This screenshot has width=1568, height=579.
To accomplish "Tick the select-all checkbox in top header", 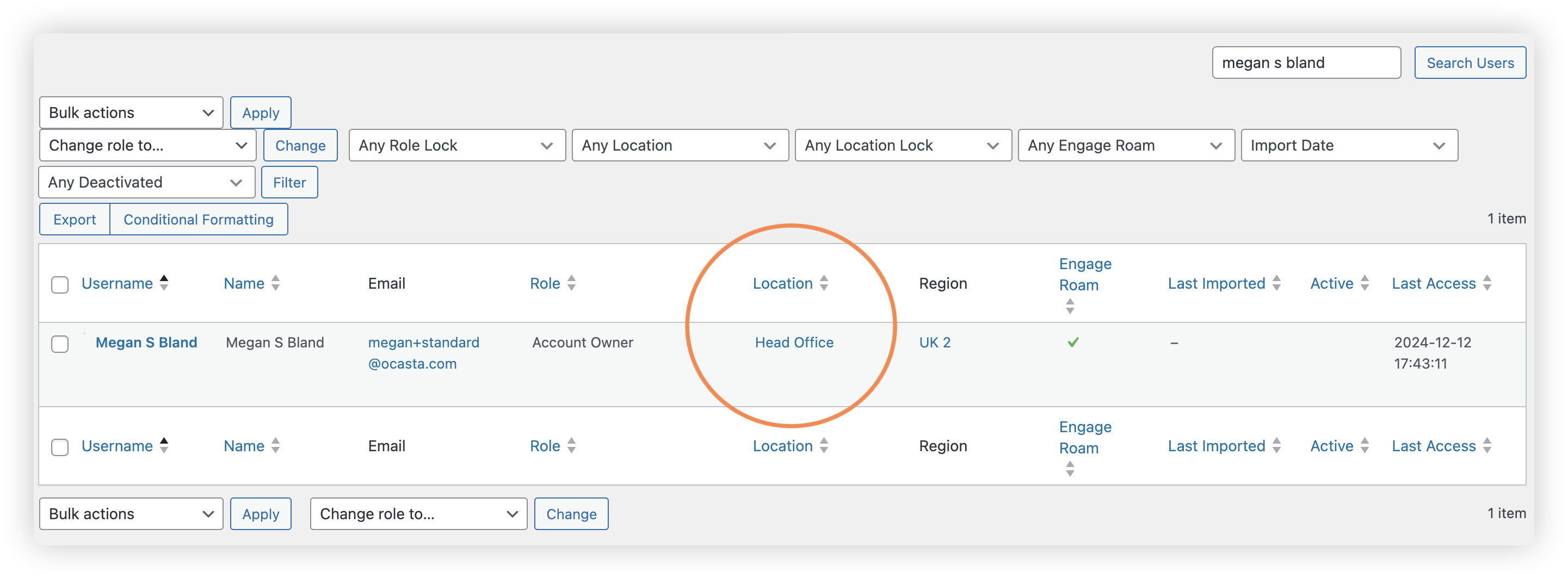I will tap(60, 285).
